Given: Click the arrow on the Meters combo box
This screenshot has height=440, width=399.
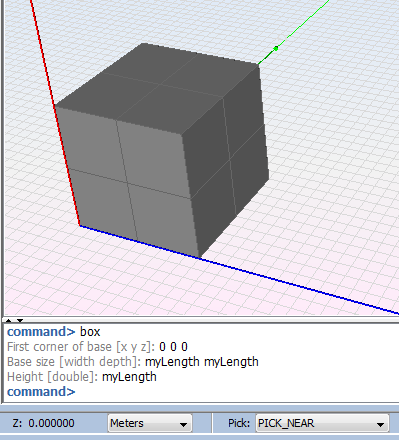Looking at the screenshot, I should [x=183, y=424].
